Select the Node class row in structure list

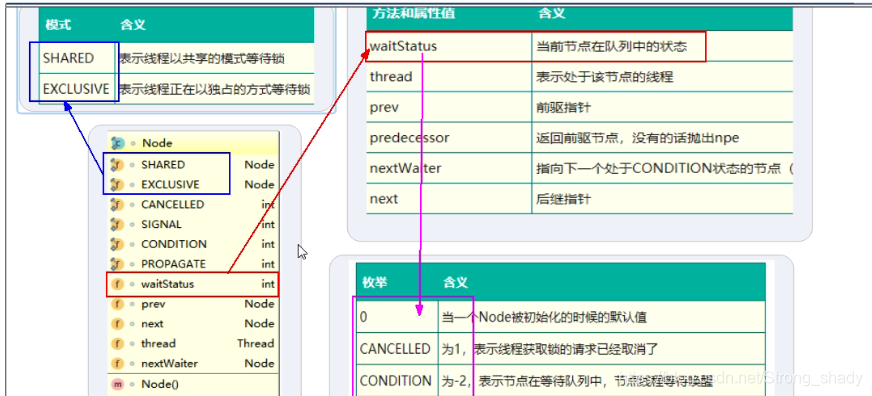[193, 143]
